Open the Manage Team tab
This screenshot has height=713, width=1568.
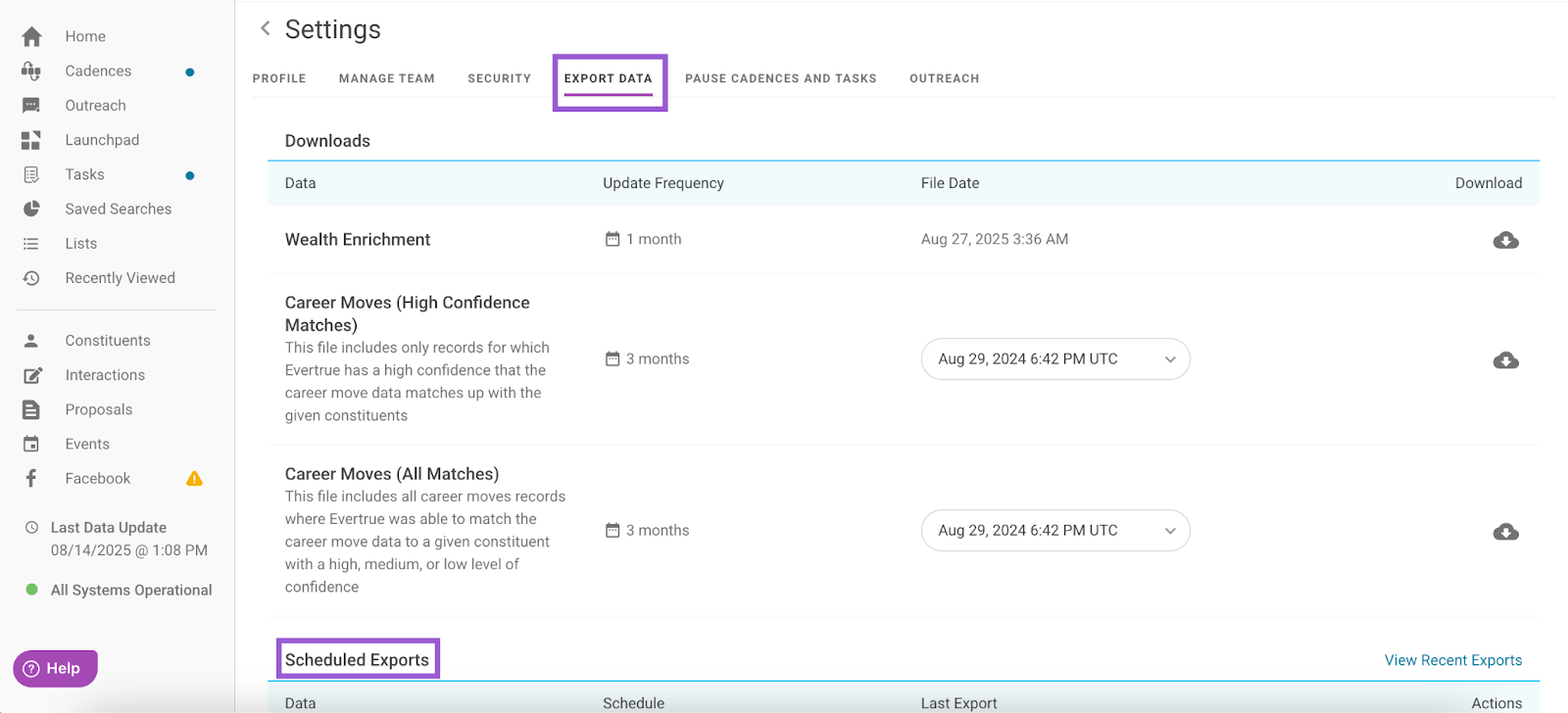[386, 78]
